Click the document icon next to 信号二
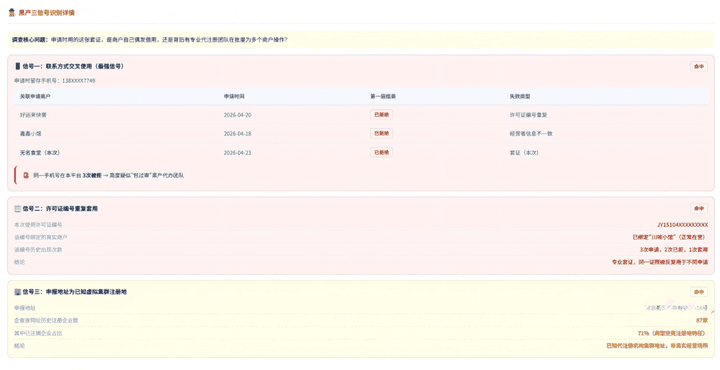Screen dimensions: 720x370 pyautogui.click(x=17, y=208)
